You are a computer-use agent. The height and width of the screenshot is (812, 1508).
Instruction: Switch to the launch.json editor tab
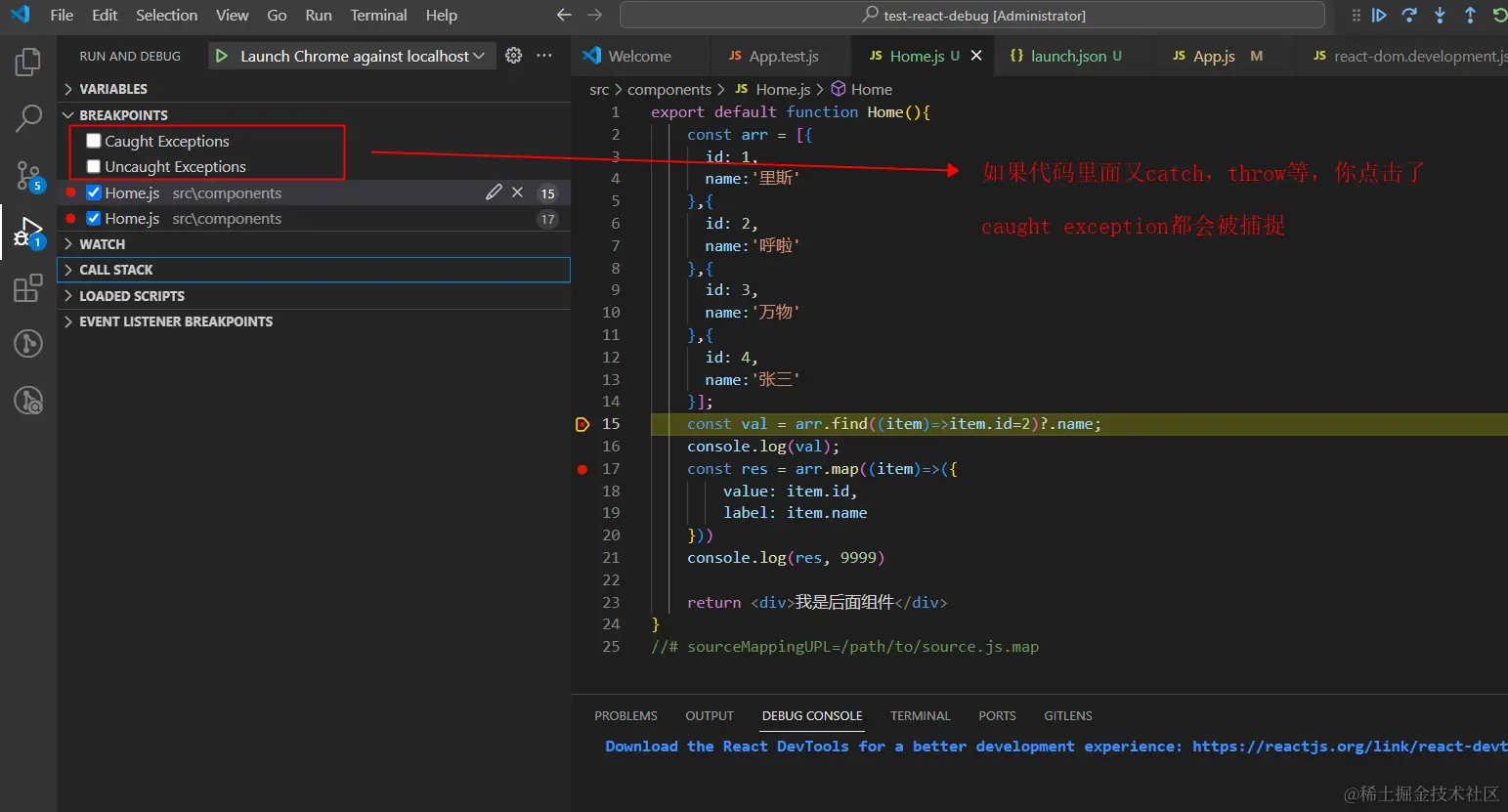coord(1067,57)
